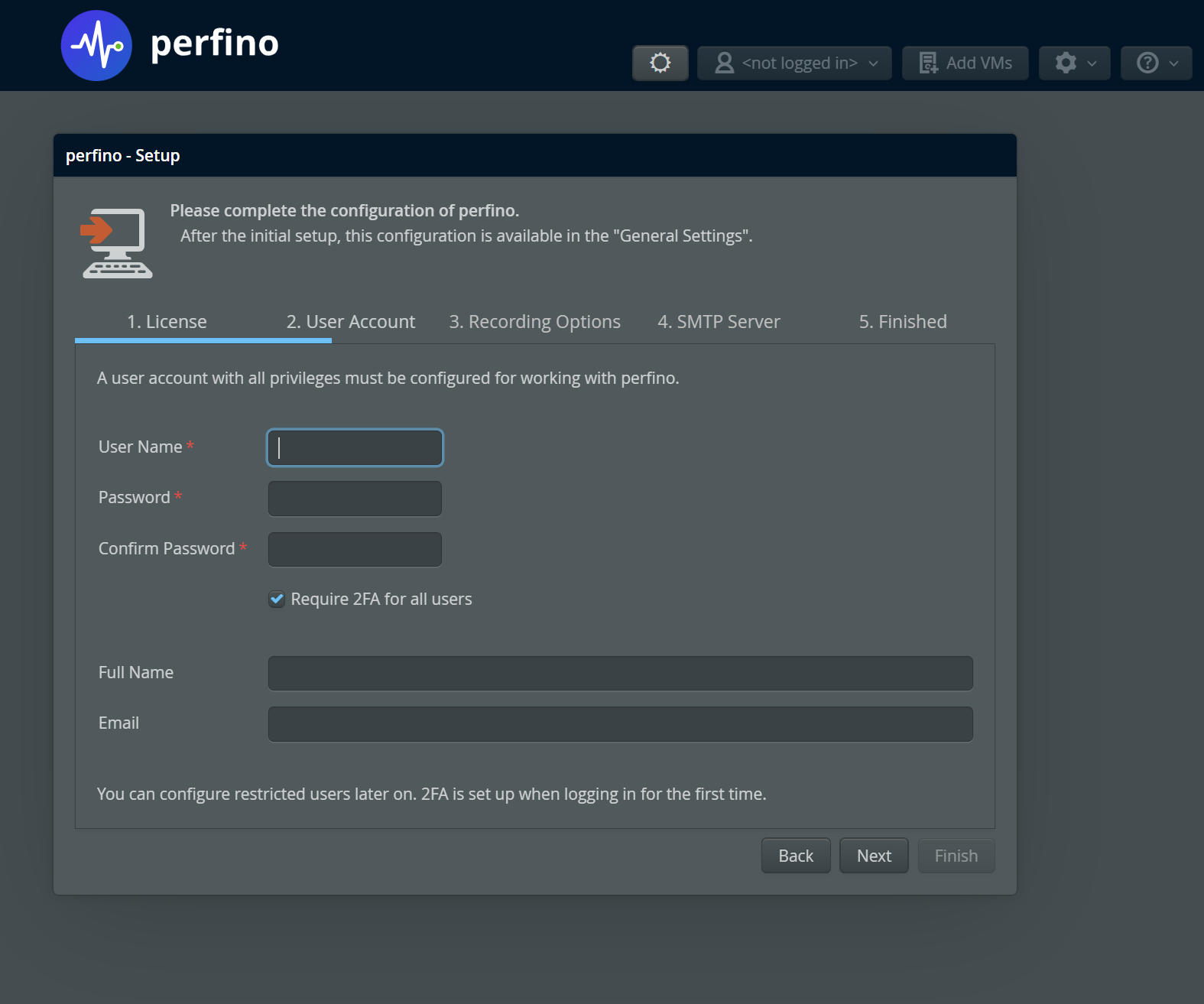The width and height of the screenshot is (1204, 1004).
Task: Click the Add VMs server icon
Action: click(x=928, y=63)
